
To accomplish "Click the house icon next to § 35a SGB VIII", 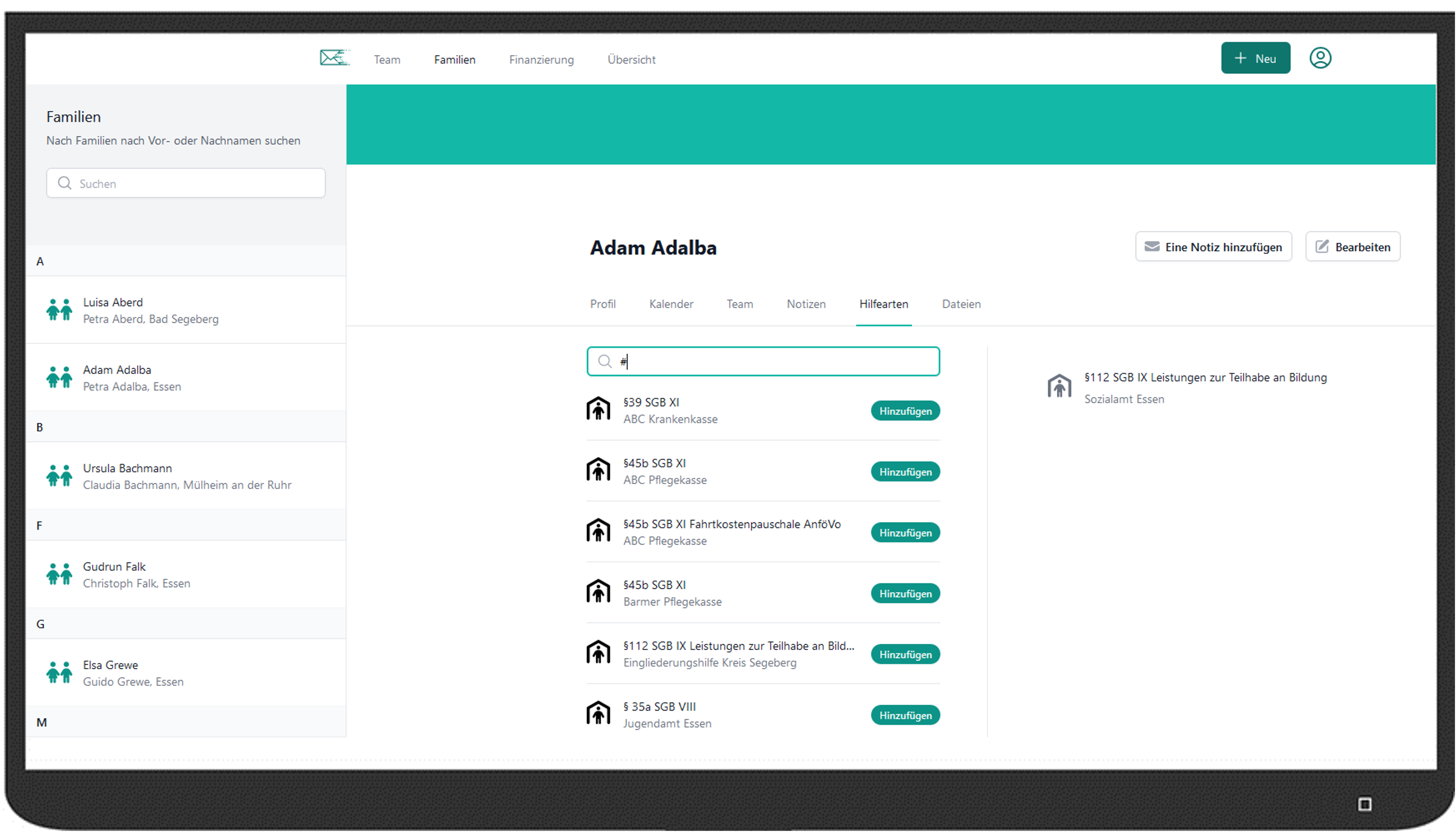I will point(598,714).
